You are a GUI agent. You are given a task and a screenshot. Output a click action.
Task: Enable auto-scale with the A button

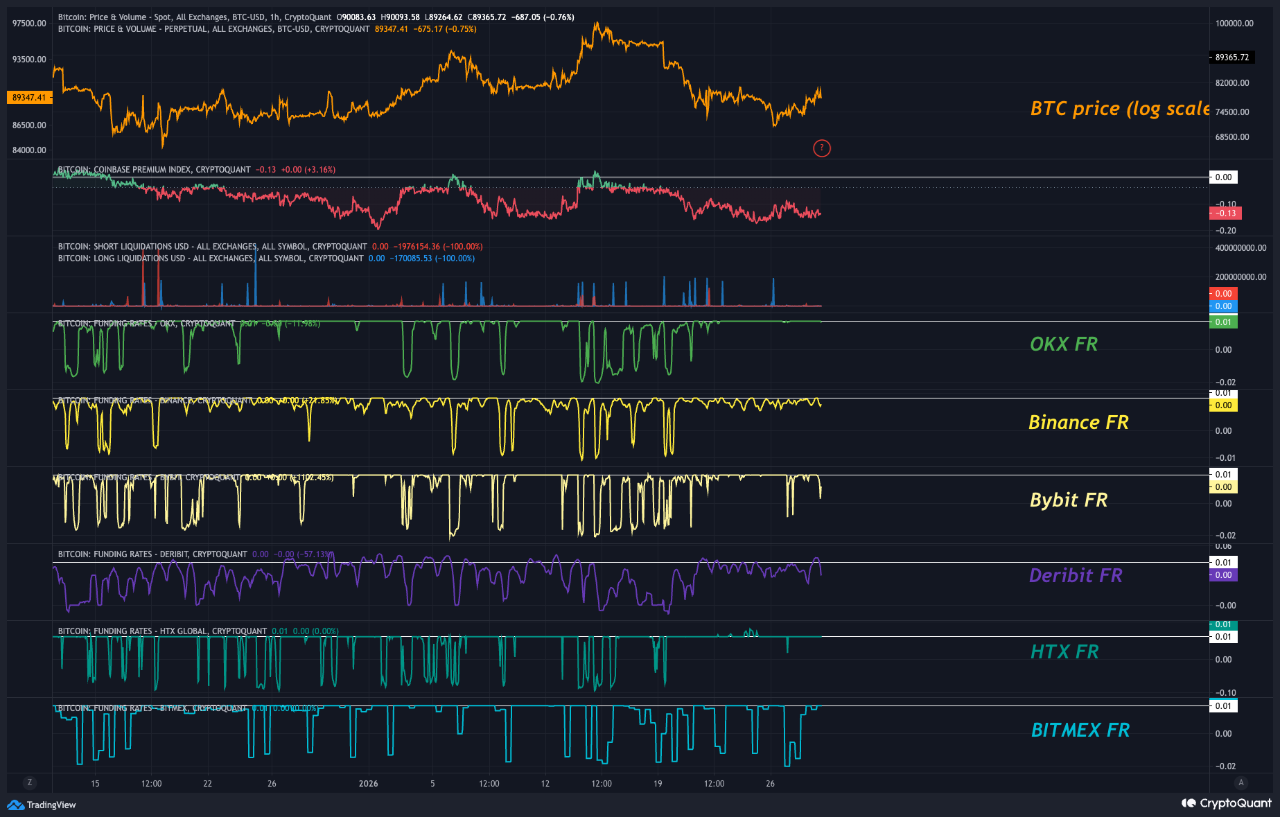pyautogui.click(x=1240, y=783)
